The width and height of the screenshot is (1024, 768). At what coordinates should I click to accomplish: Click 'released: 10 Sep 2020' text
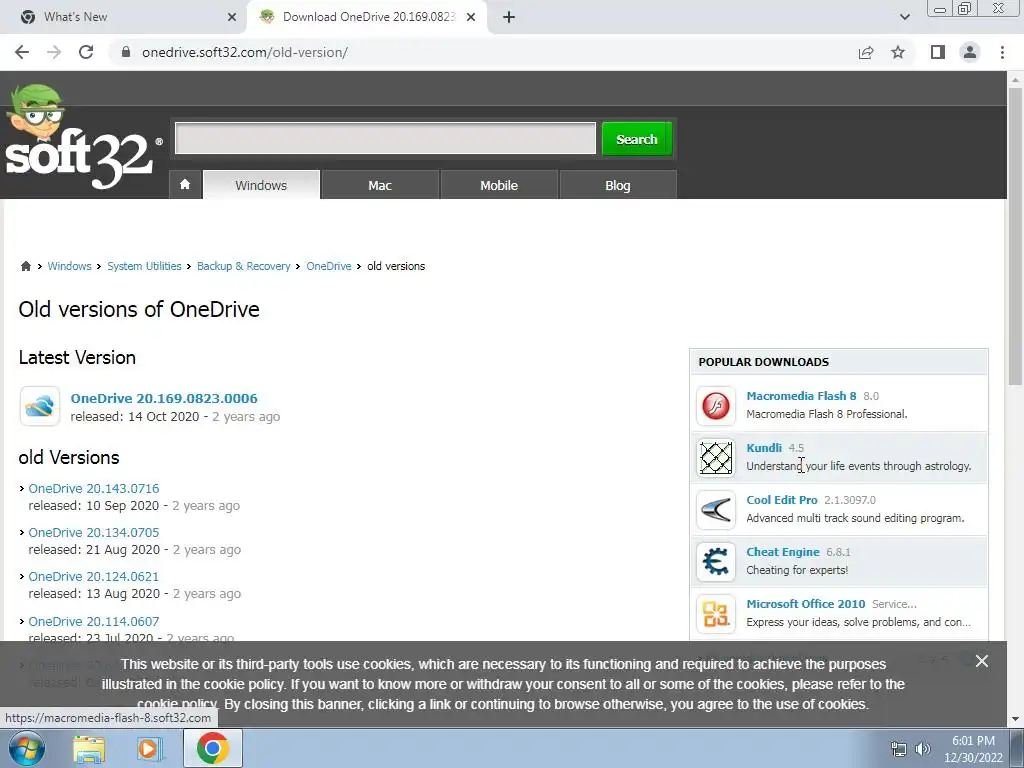tap(93, 505)
